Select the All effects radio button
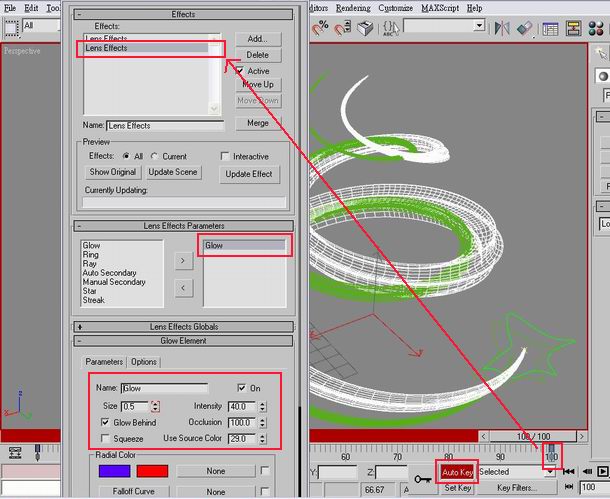This screenshot has width=610, height=499. (x=126, y=156)
